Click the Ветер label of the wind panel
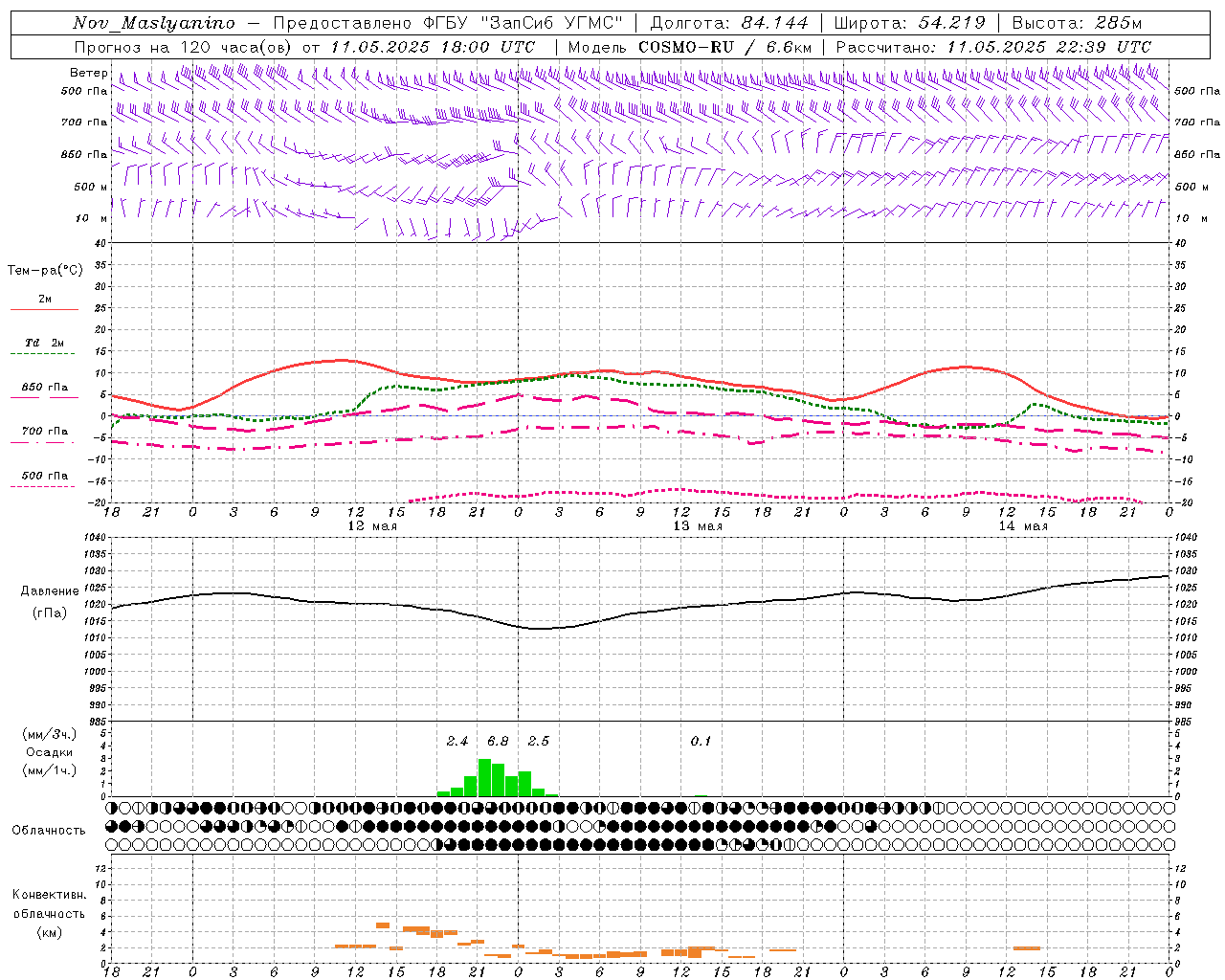Image resolution: width=1225 pixels, height=980 pixels. tap(88, 73)
